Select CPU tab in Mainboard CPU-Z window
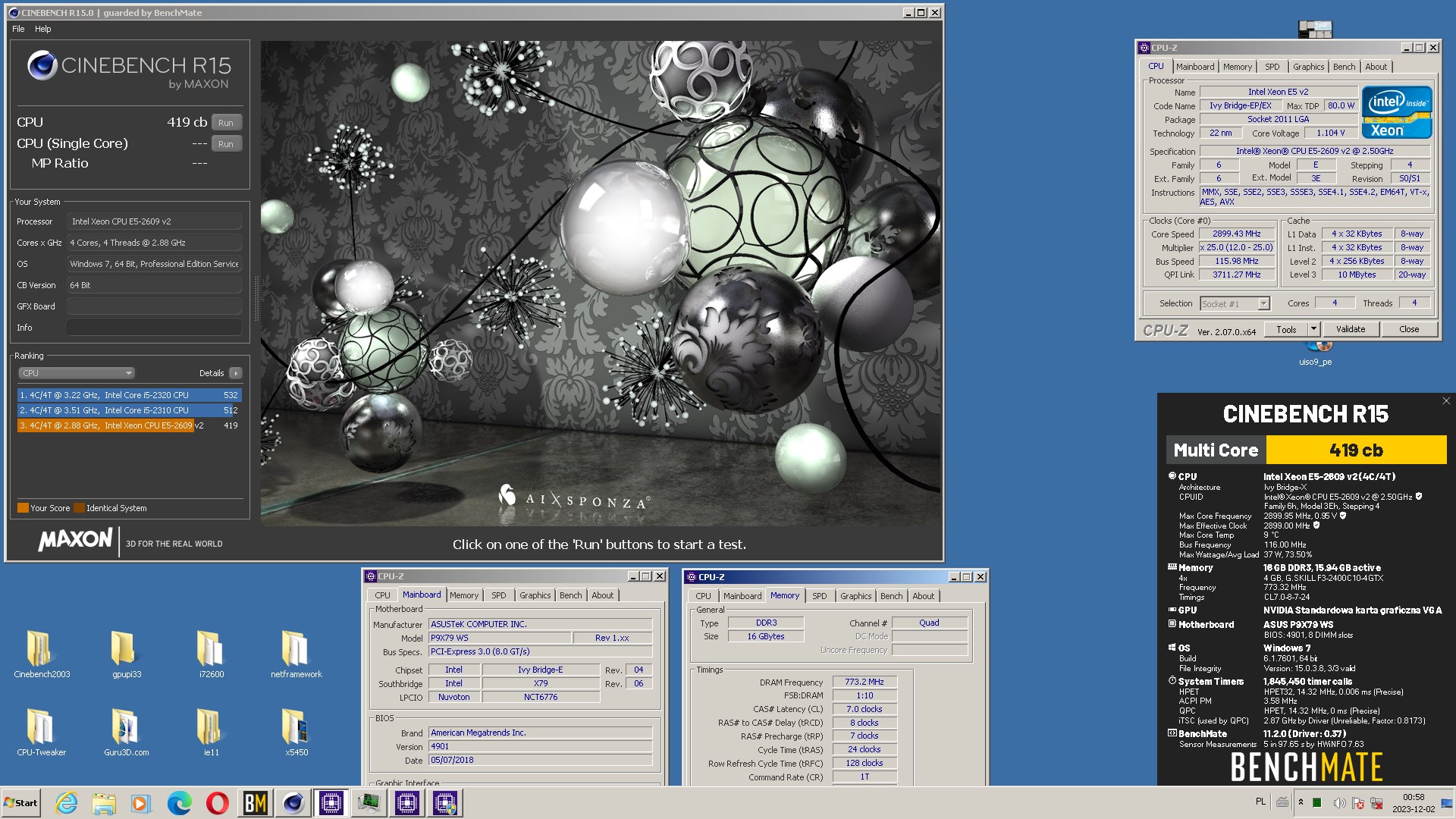 click(x=382, y=595)
